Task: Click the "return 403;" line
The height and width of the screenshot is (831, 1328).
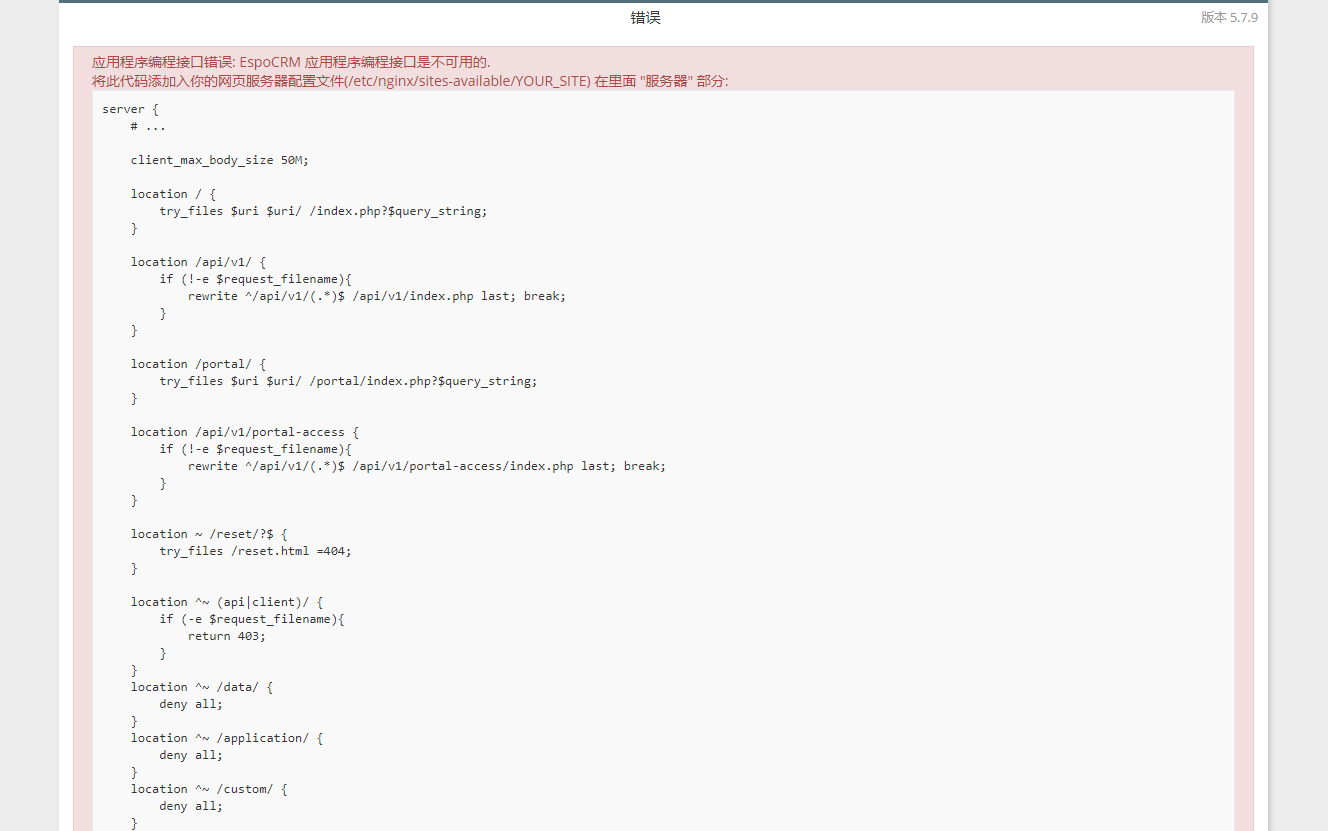Action: click(x=227, y=636)
